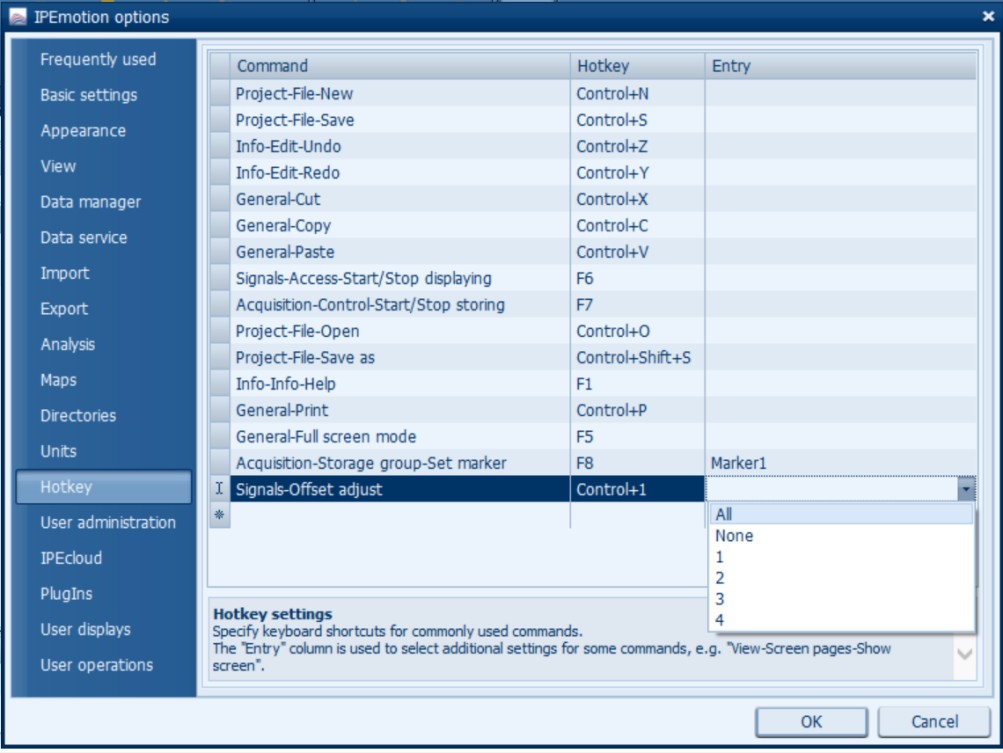Pick entry 4 in the dropdown list
The height and width of the screenshot is (753, 1003).
pyautogui.click(x=841, y=620)
